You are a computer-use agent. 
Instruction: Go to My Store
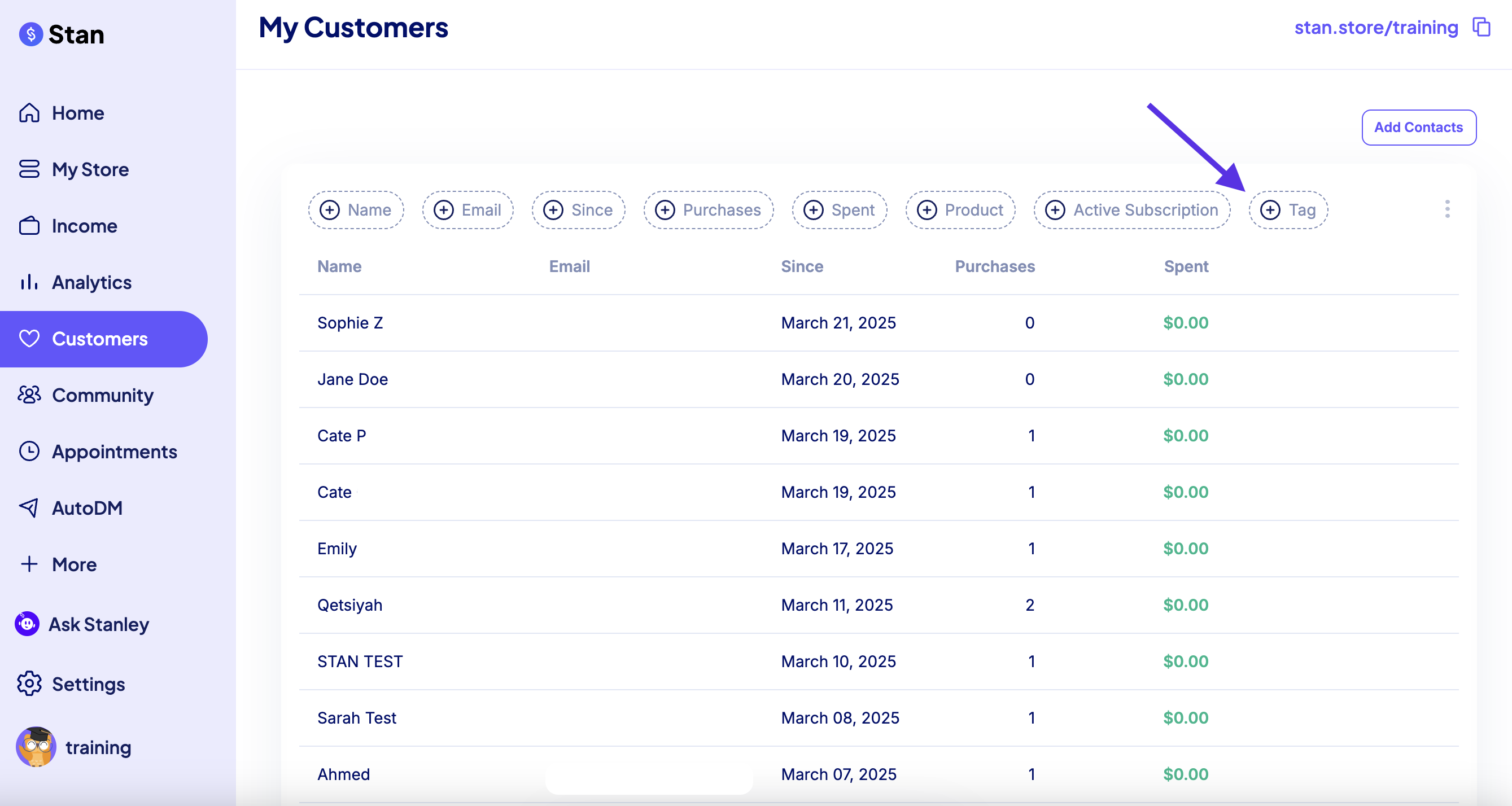(90, 169)
